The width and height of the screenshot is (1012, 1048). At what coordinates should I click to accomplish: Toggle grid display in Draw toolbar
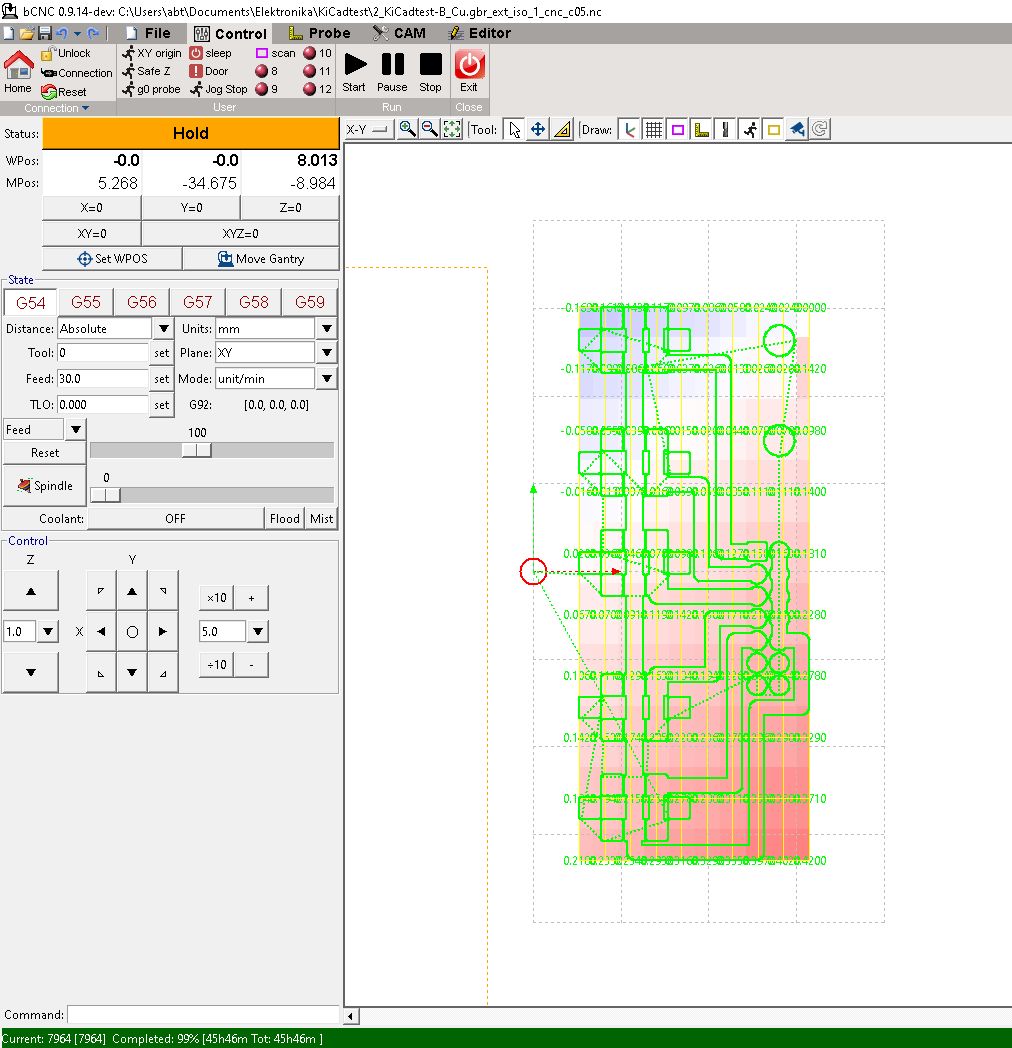[653, 129]
